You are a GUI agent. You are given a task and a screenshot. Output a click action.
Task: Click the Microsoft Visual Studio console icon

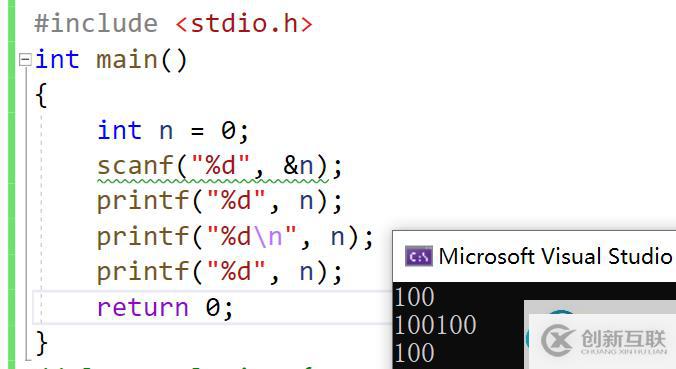(419, 257)
